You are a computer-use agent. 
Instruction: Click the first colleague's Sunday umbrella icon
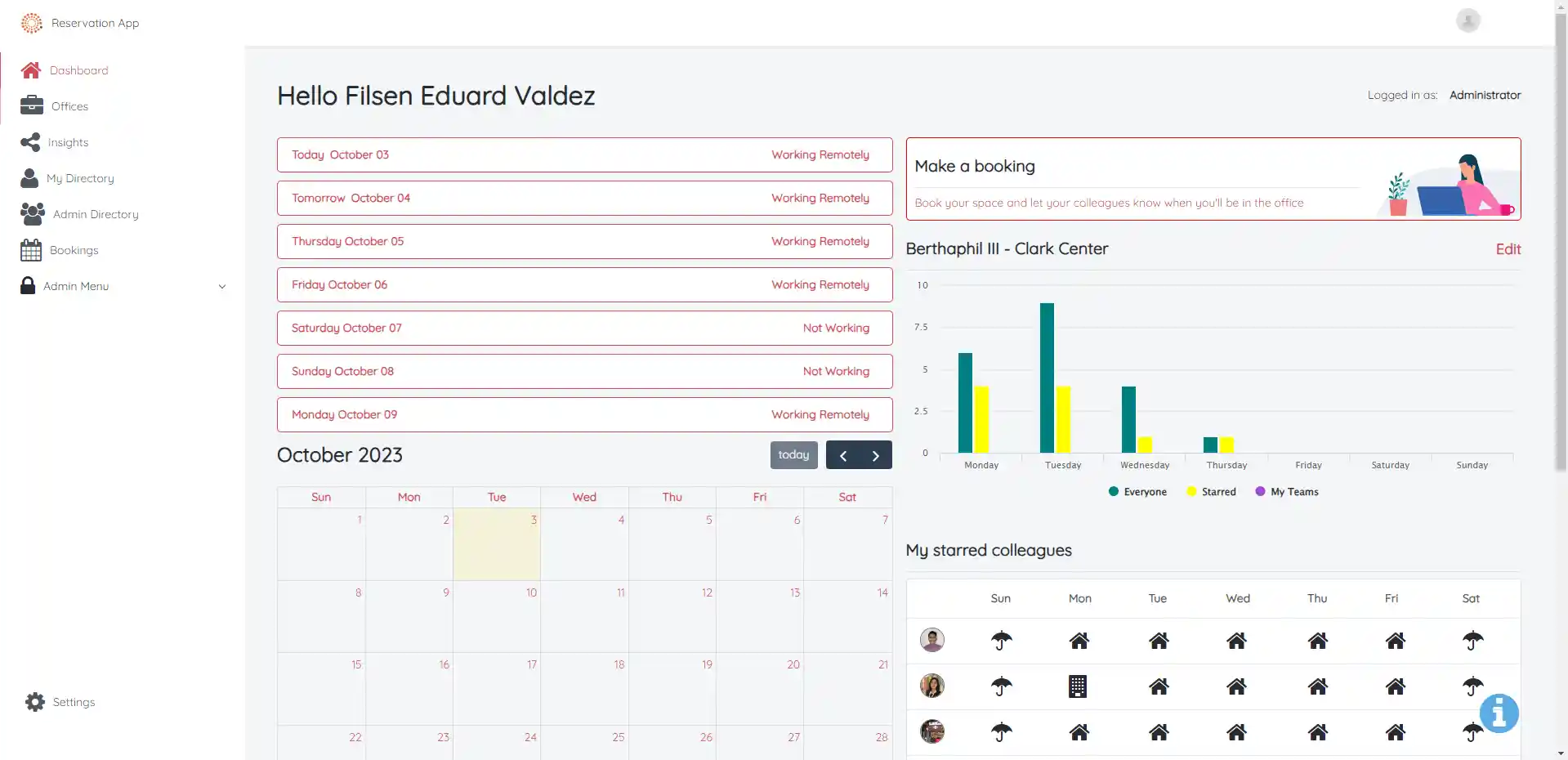point(1001,641)
